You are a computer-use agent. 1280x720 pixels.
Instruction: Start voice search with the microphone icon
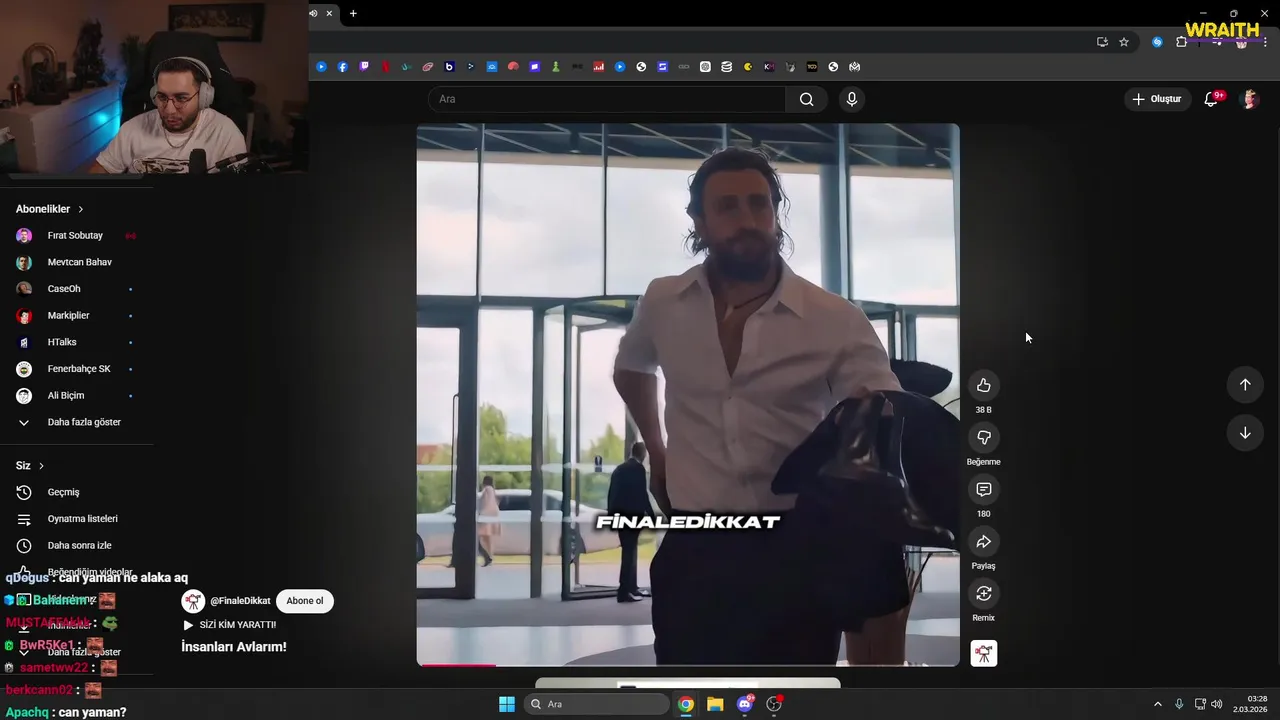(x=852, y=99)
